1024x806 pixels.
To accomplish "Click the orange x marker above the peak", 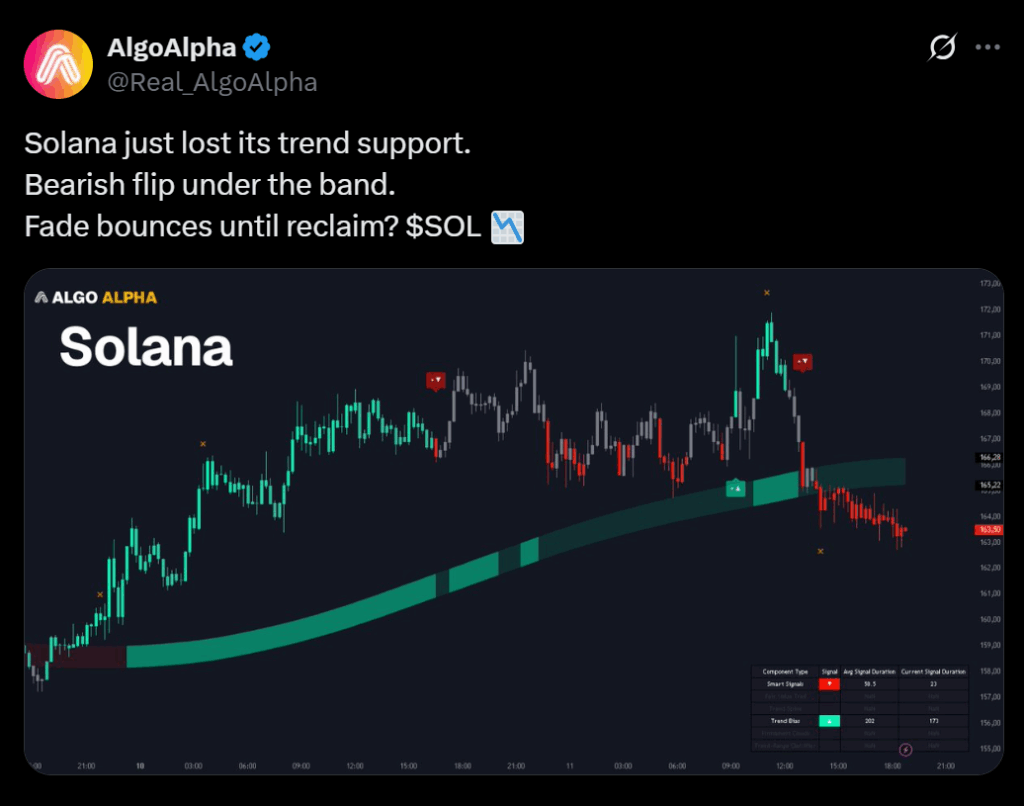I will 767,293.
